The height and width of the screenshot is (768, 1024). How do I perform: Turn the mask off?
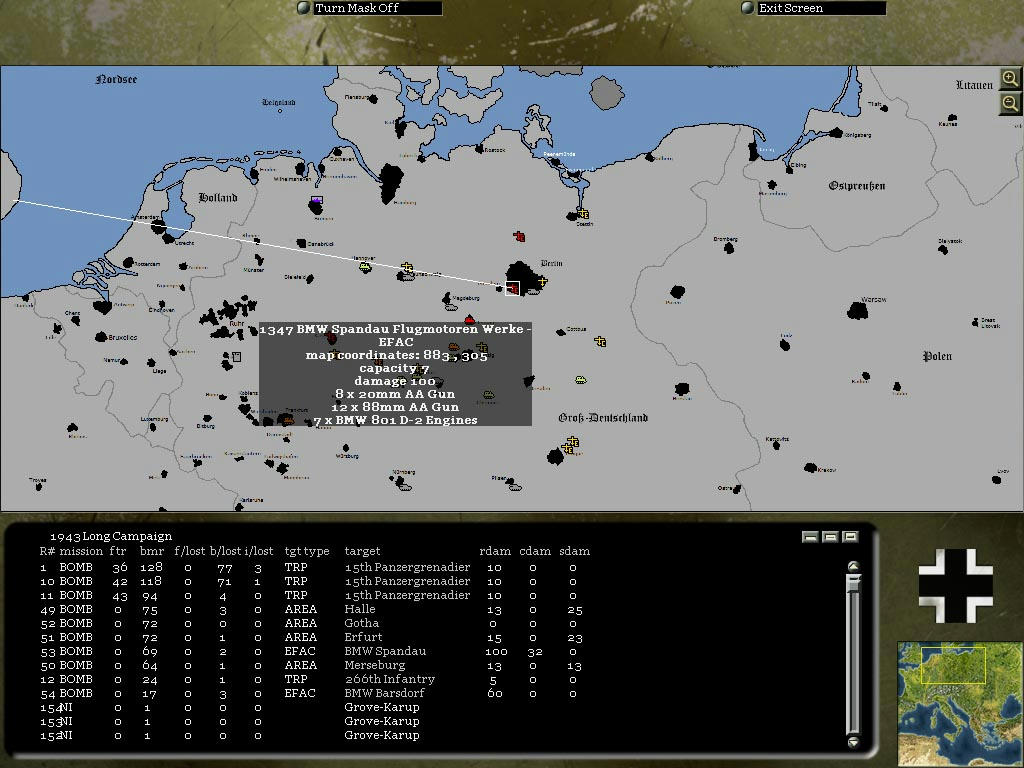coord(370,8)
